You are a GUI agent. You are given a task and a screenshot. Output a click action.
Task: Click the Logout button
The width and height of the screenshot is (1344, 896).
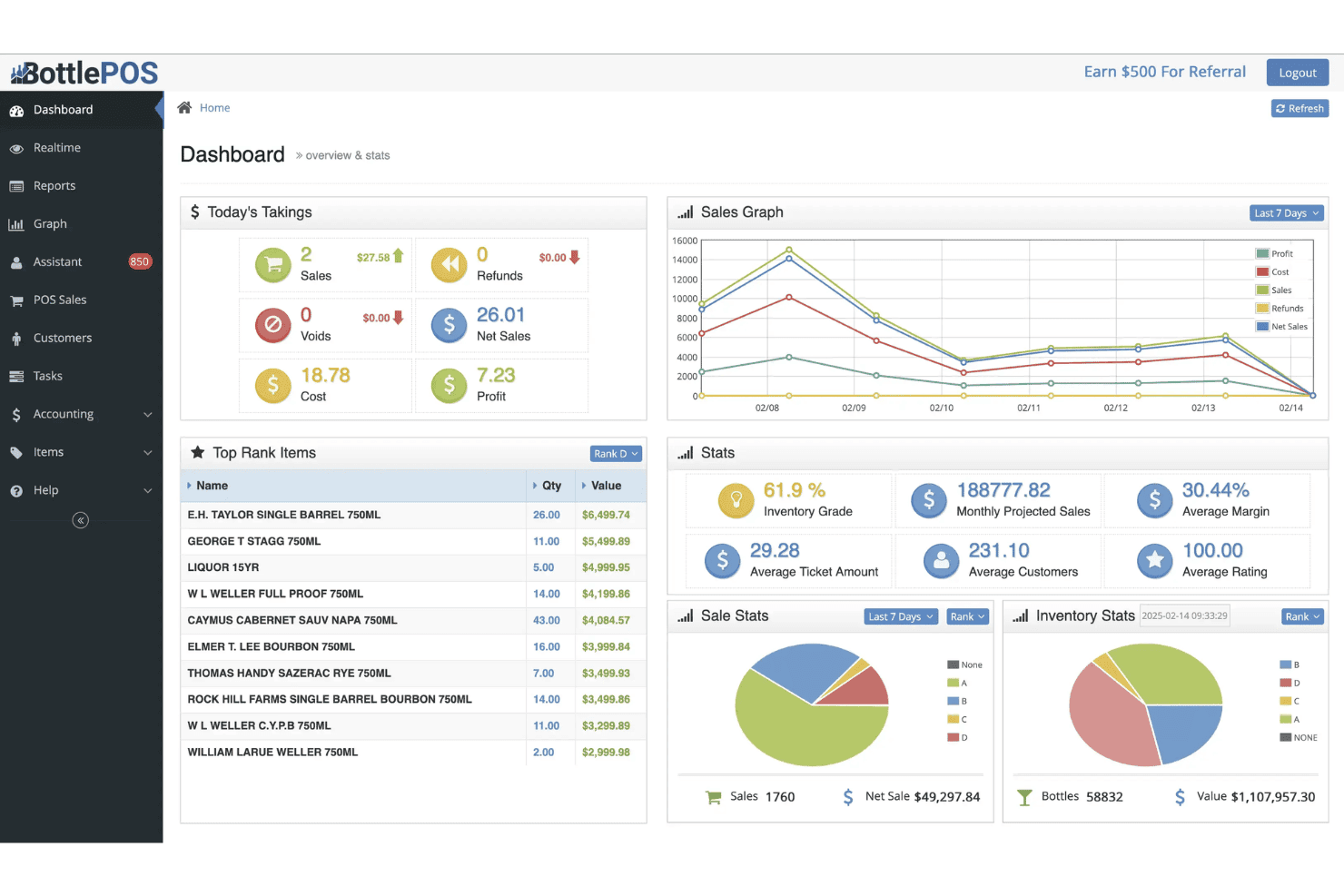tap(1298, 73)
